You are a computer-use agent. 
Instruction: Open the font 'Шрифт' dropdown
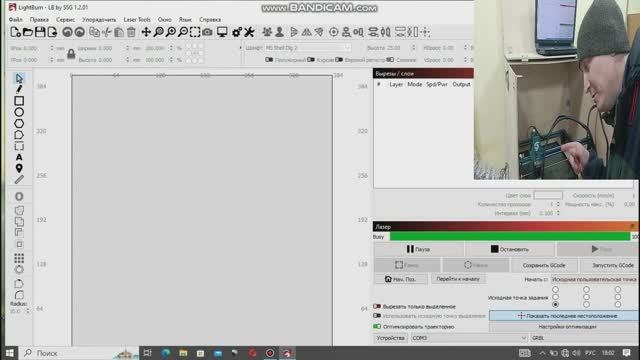coord(308,48)
